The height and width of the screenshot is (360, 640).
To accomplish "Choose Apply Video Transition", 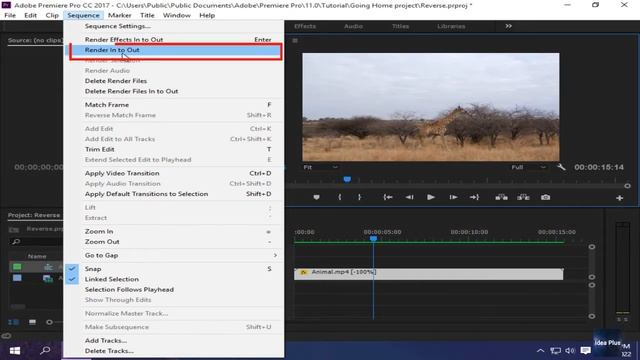I will [x=174, y=173].
